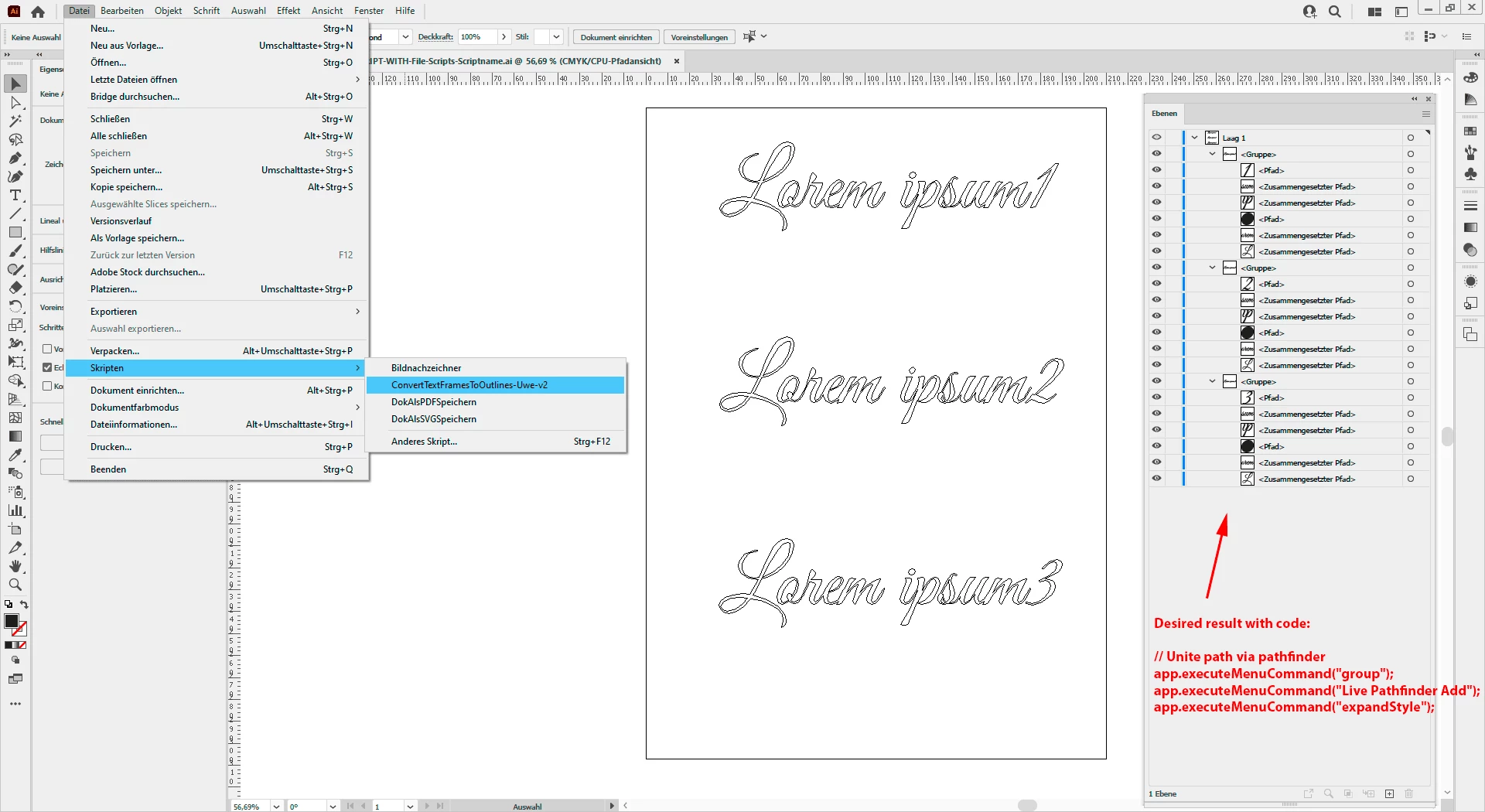This screenshot has width=1485, height=812.
Task: Expand the Exportieren submenu
Action: [217, 312]
